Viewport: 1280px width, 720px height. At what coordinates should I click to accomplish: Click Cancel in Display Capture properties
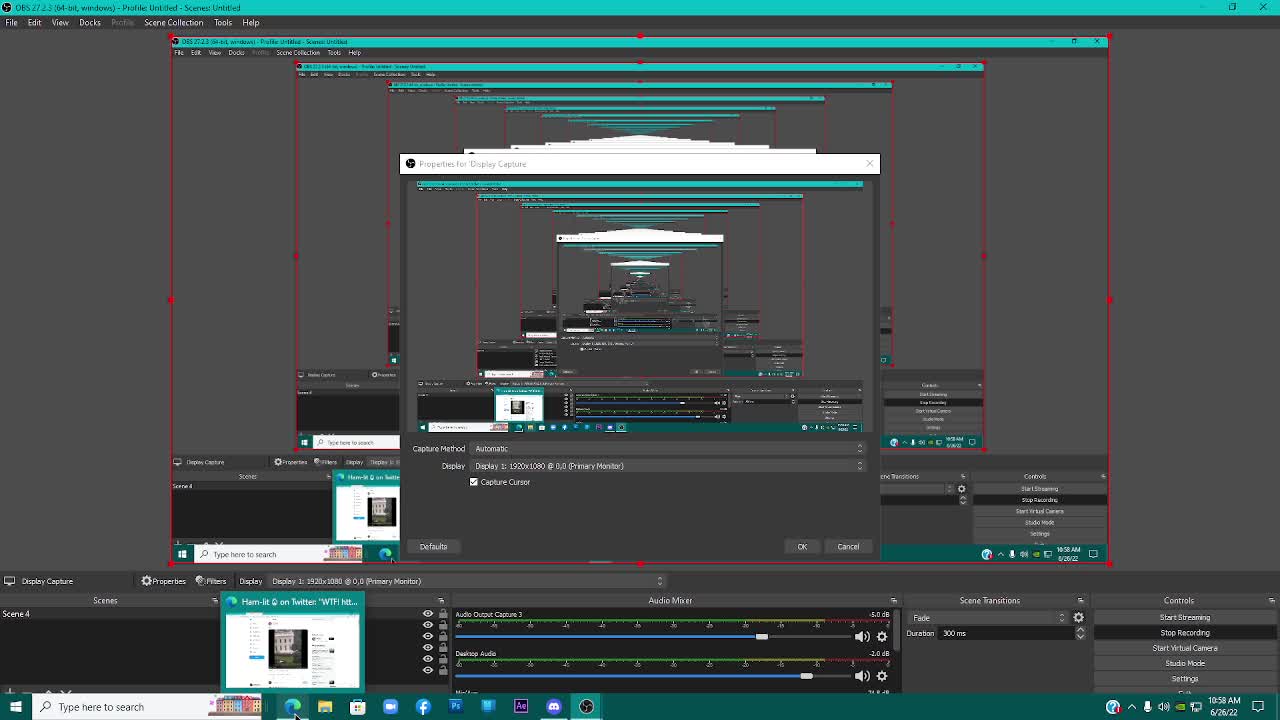pyautogui.click(x=848, y=547)
